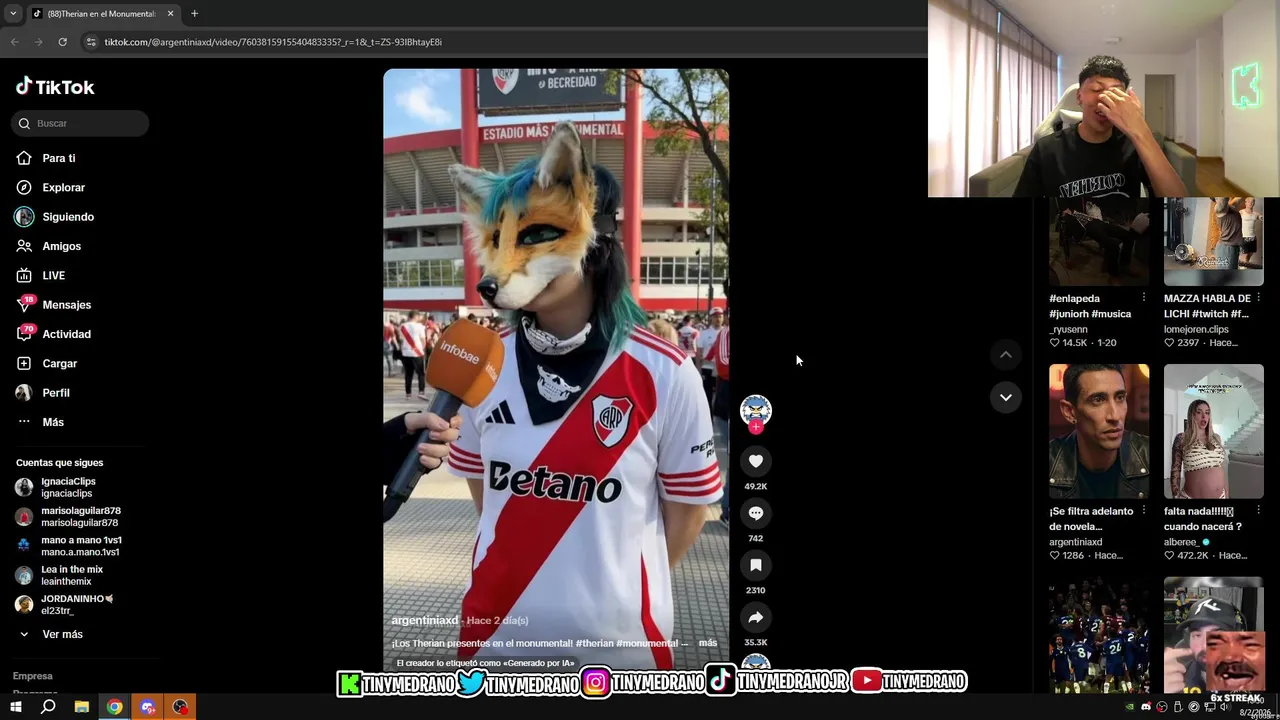
Task: Open Windows taskbar search
Action: pos(48,707)
